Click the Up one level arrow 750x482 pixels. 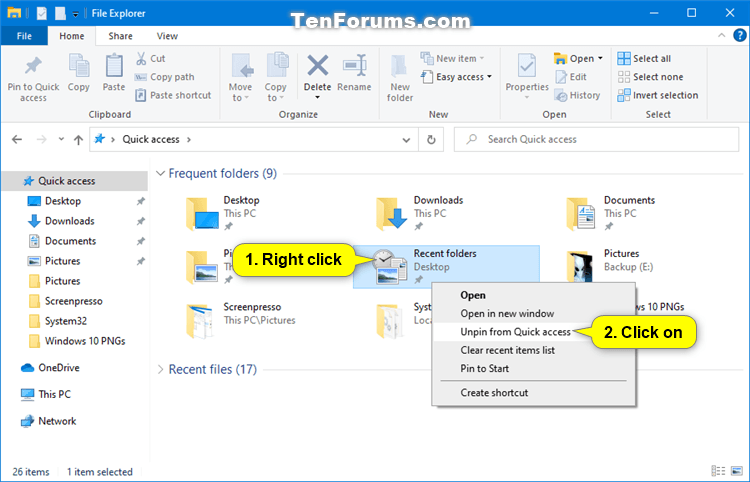78,140
